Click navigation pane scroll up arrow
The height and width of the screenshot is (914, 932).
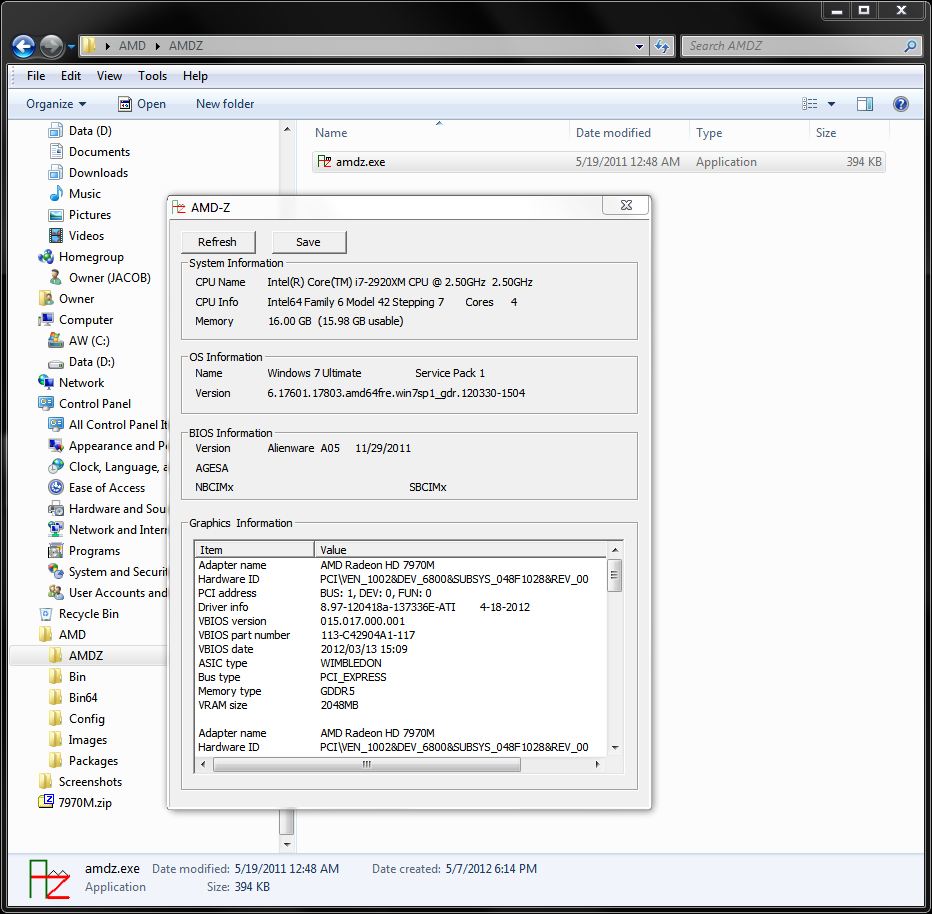point(287,129)
